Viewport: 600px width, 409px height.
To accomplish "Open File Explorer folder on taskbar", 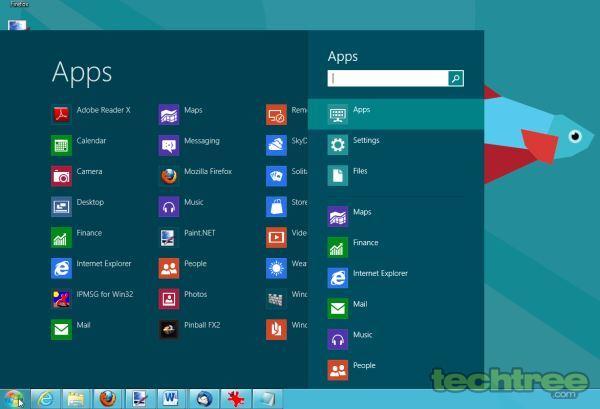I will 76,399.
